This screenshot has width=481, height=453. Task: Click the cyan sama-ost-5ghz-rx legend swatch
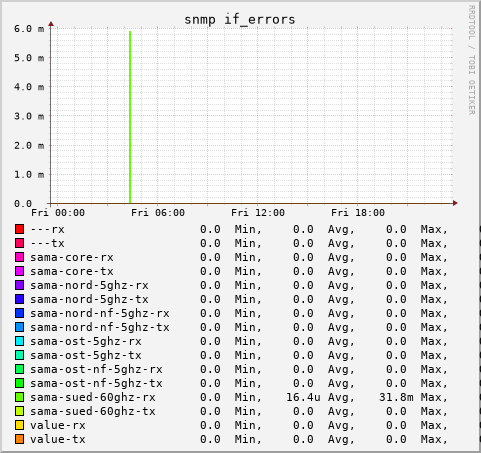point(19,341)
